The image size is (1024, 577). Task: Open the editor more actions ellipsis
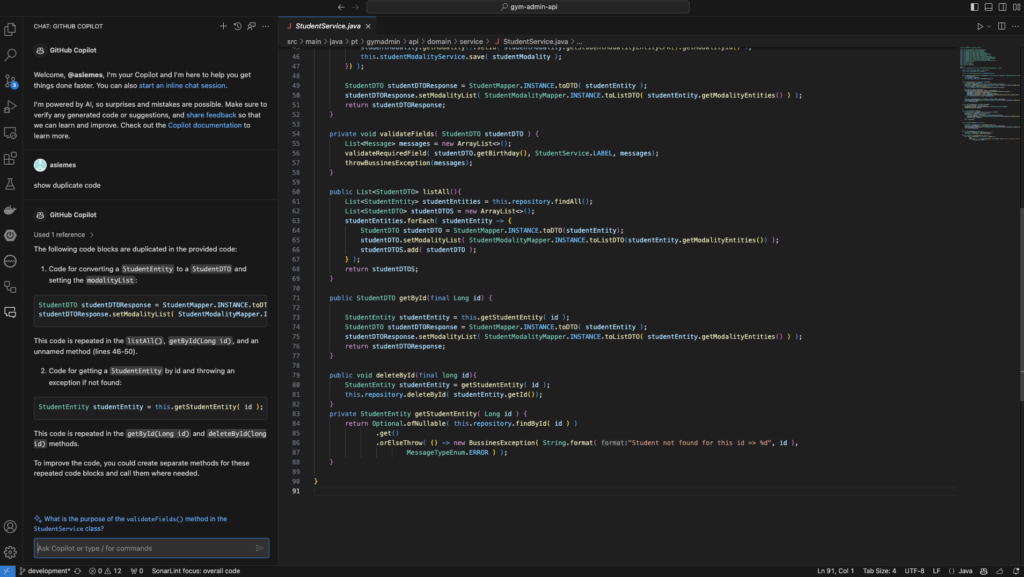(1016, 26)
